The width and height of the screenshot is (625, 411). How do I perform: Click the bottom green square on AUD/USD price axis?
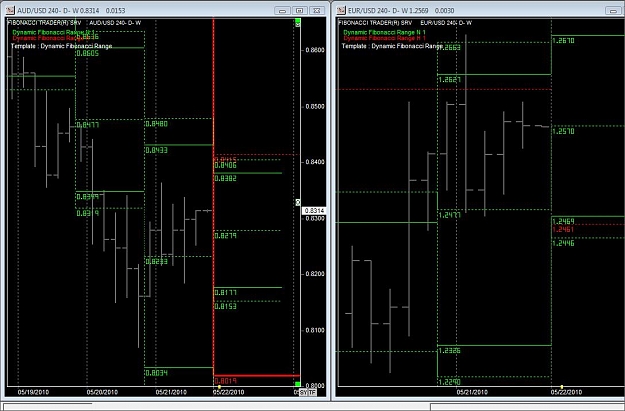tap(298, 384)
